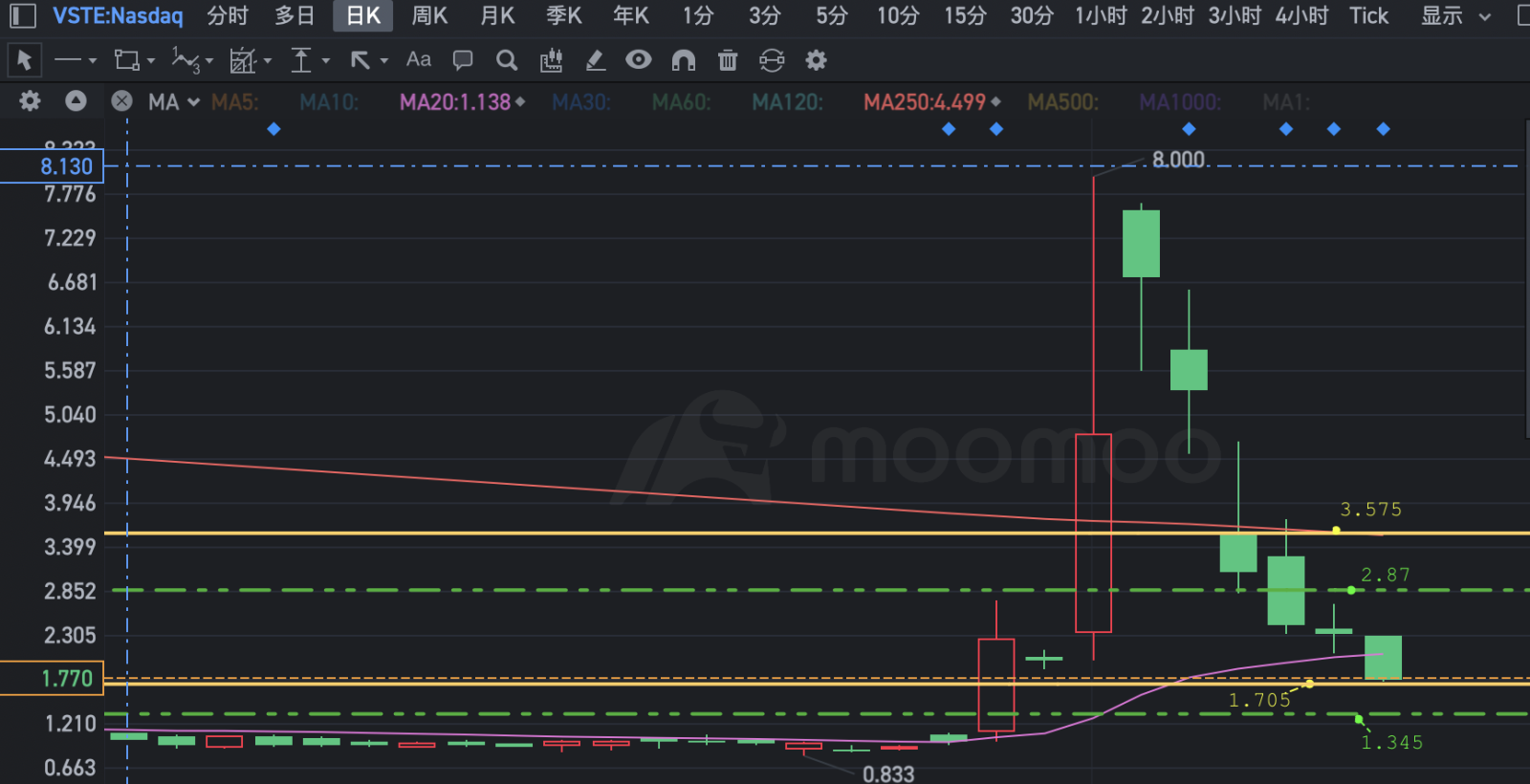1530x784 pixels.
Task: Select the 1.345 green dashed line handle
Action: point(1359,718)
